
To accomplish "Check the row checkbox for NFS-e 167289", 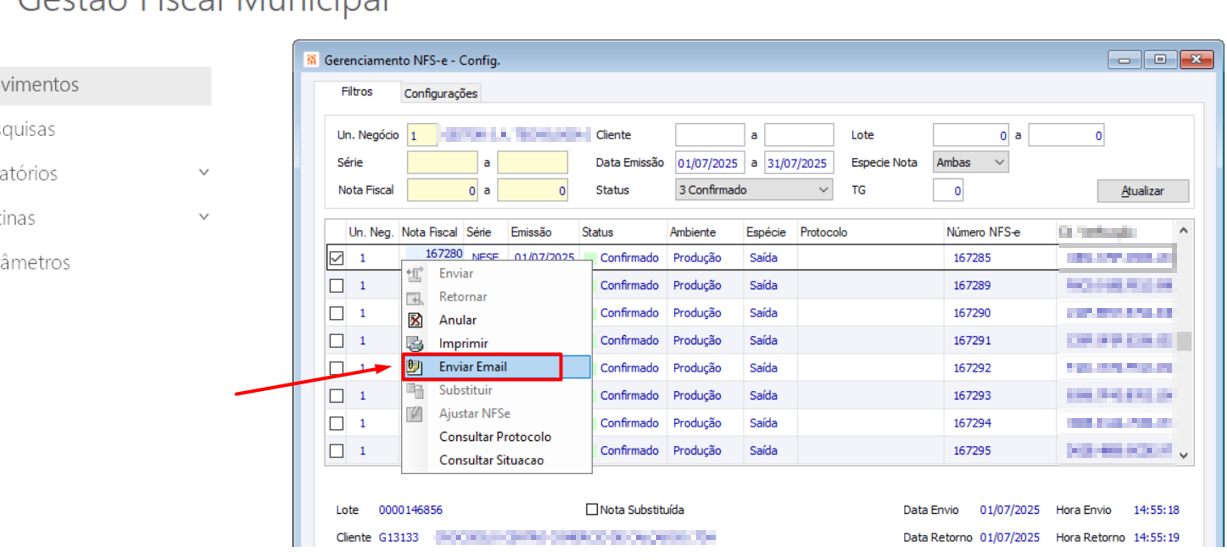I will click(337, 285).
